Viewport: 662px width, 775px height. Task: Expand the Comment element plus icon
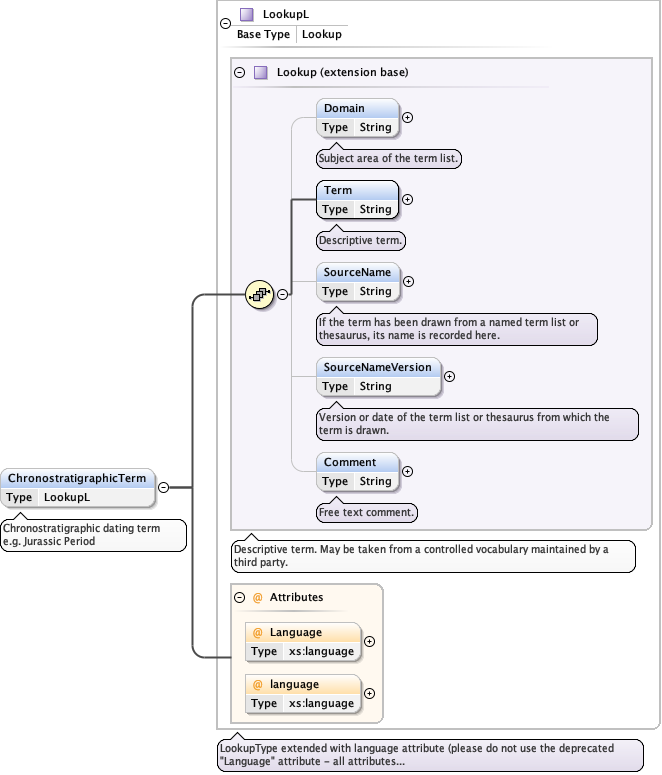(407, 471)
